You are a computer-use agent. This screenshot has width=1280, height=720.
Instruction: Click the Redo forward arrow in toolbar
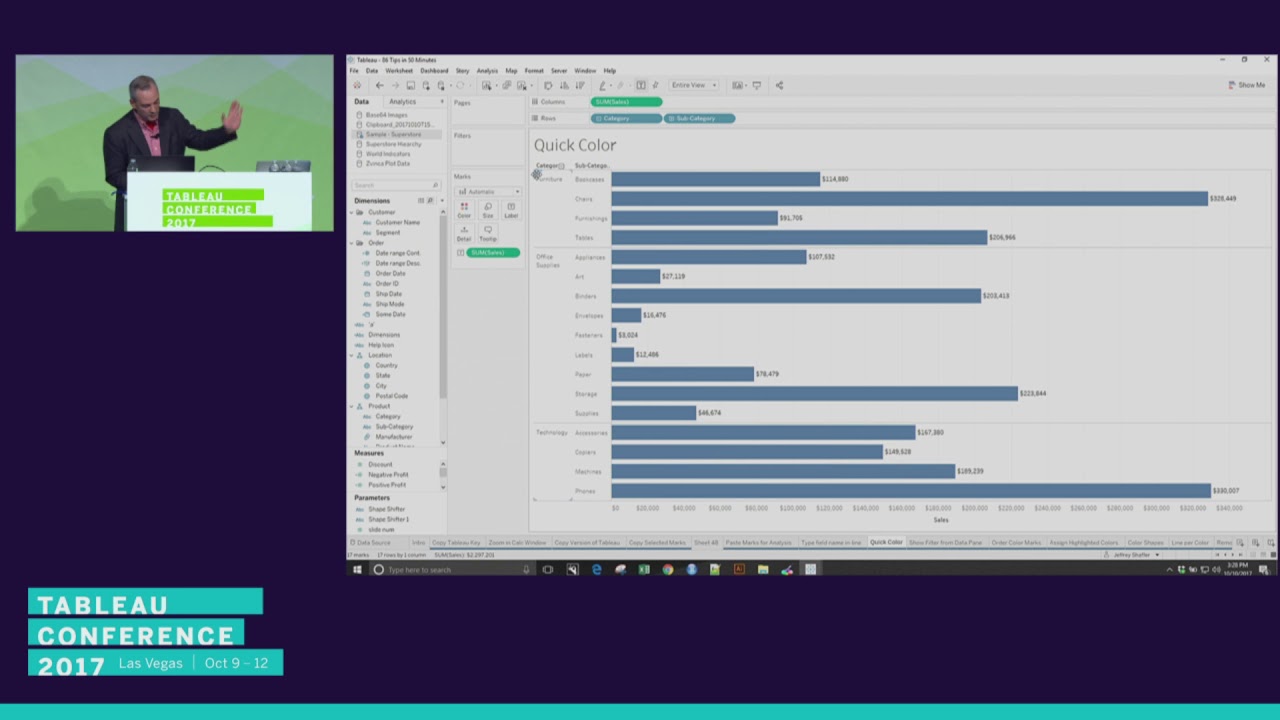395,85
